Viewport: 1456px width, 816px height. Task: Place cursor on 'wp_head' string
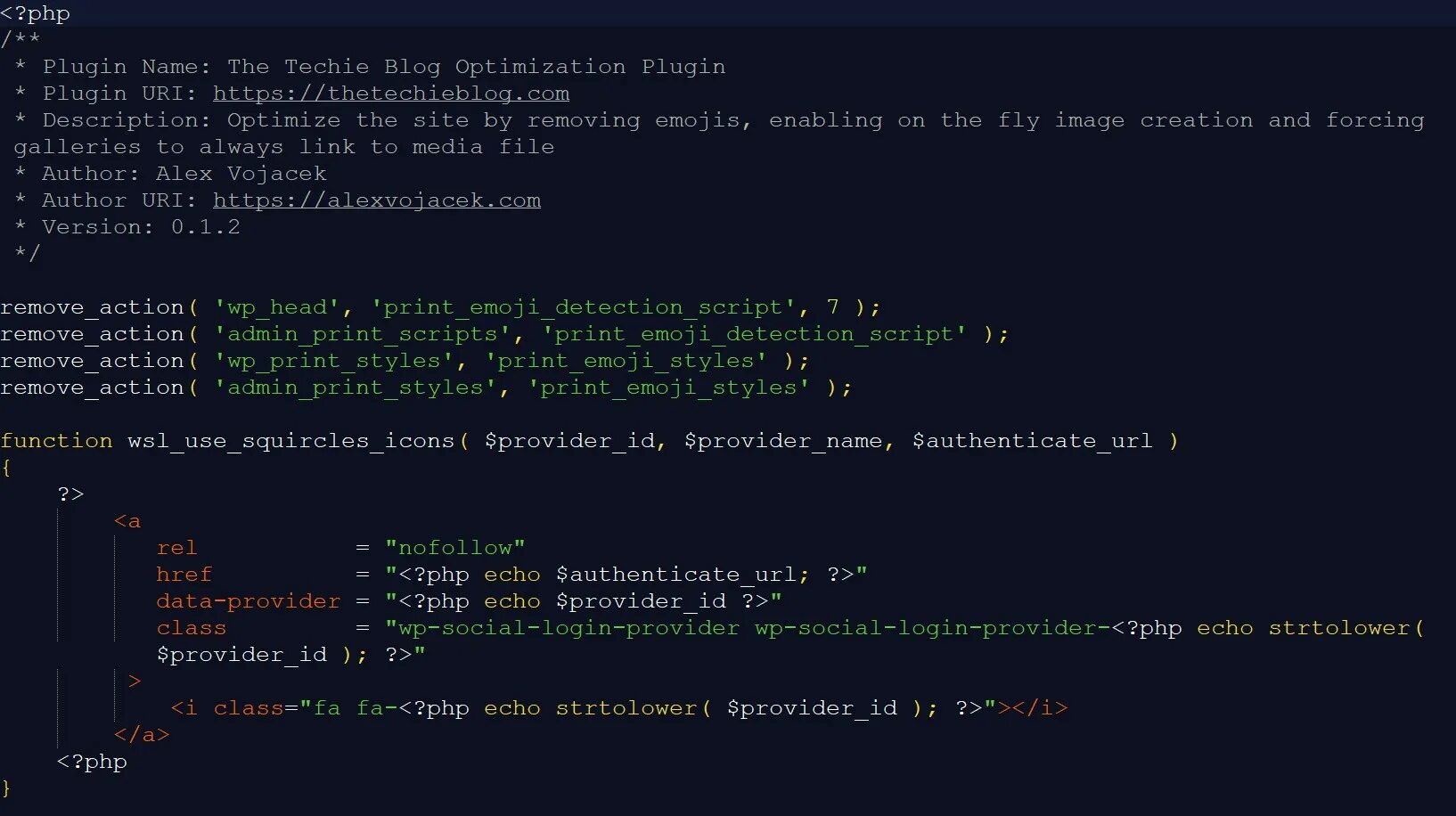point(277,307)
